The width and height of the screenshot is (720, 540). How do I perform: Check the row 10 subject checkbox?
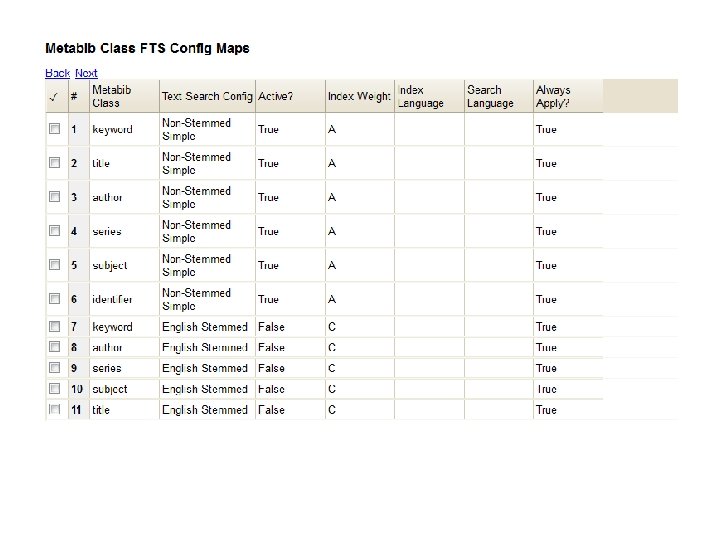point(55,389)
